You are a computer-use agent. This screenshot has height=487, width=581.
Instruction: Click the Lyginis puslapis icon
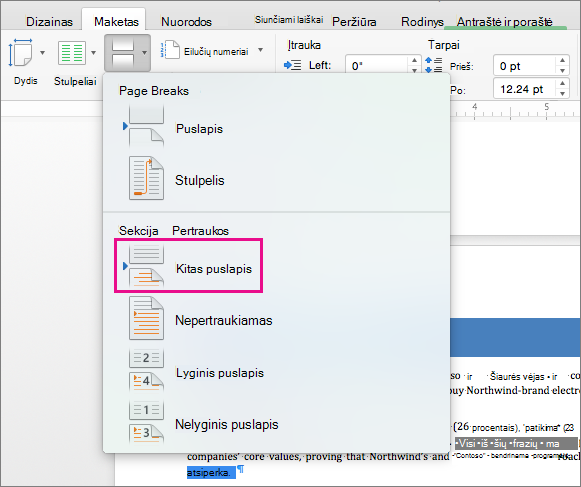tap(146, 370)
